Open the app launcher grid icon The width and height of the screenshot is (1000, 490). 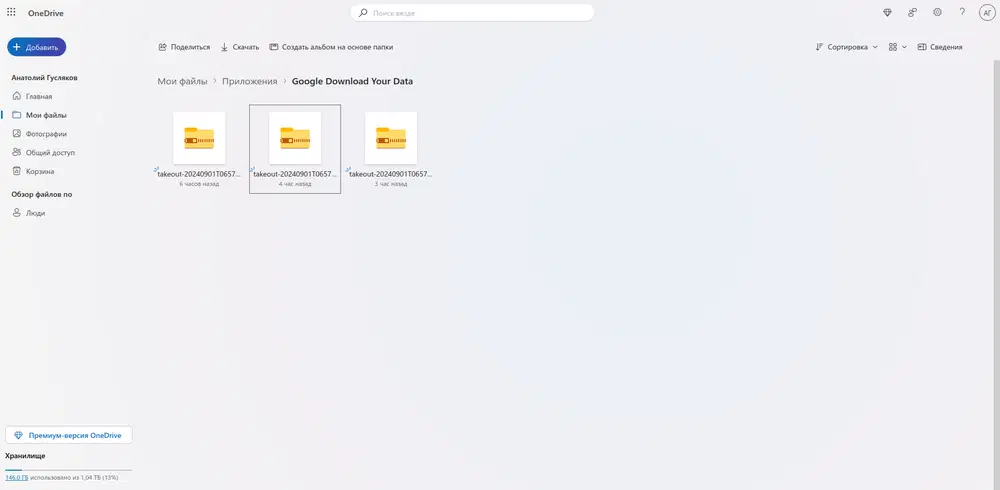[11, 12]
